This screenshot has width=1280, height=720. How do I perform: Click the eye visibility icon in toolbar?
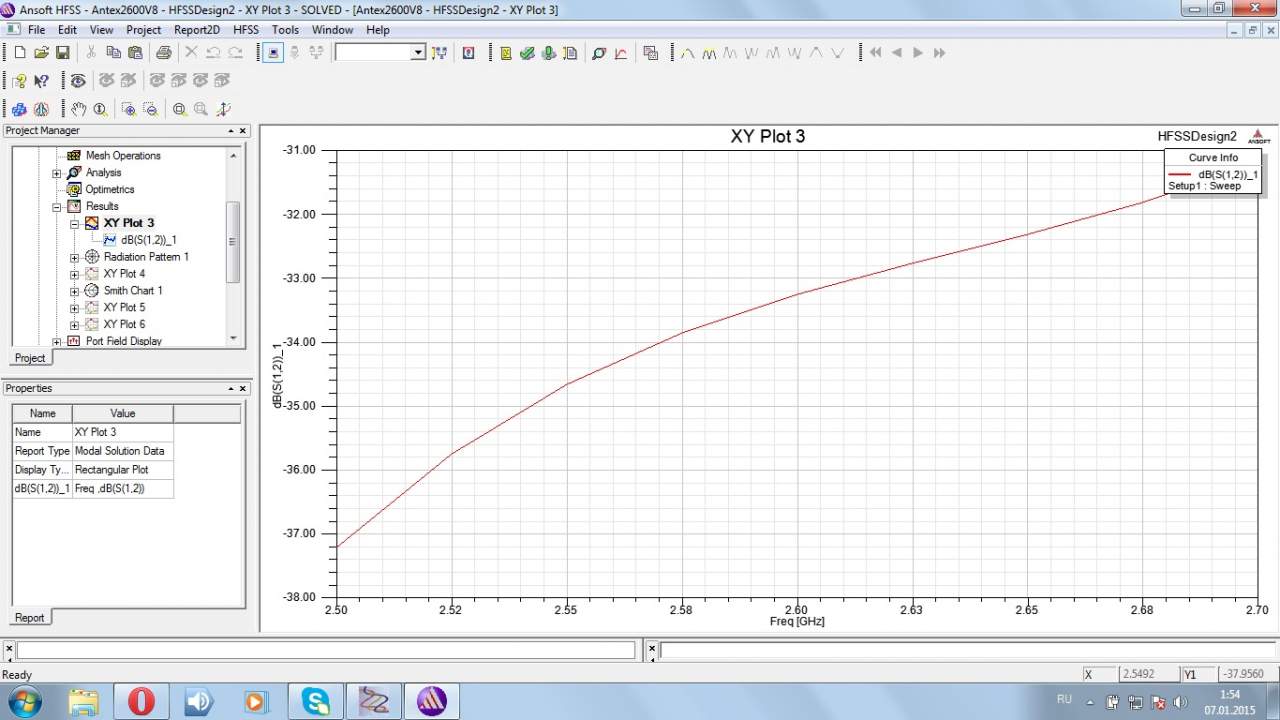[x=77, y=81]
